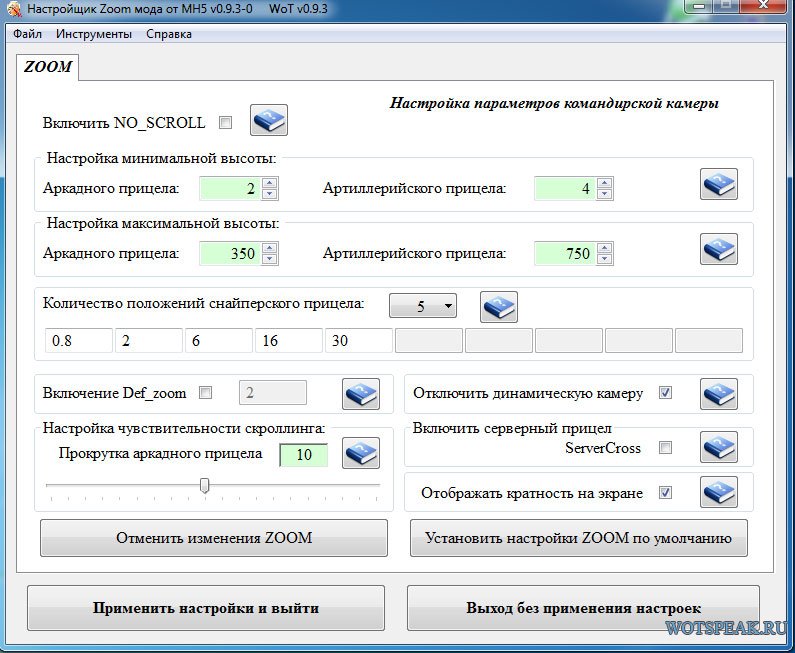The width and height of the screenshot is (795, 653).
Task: Toggle the Def_zoom checkbox
Action: 206,393
